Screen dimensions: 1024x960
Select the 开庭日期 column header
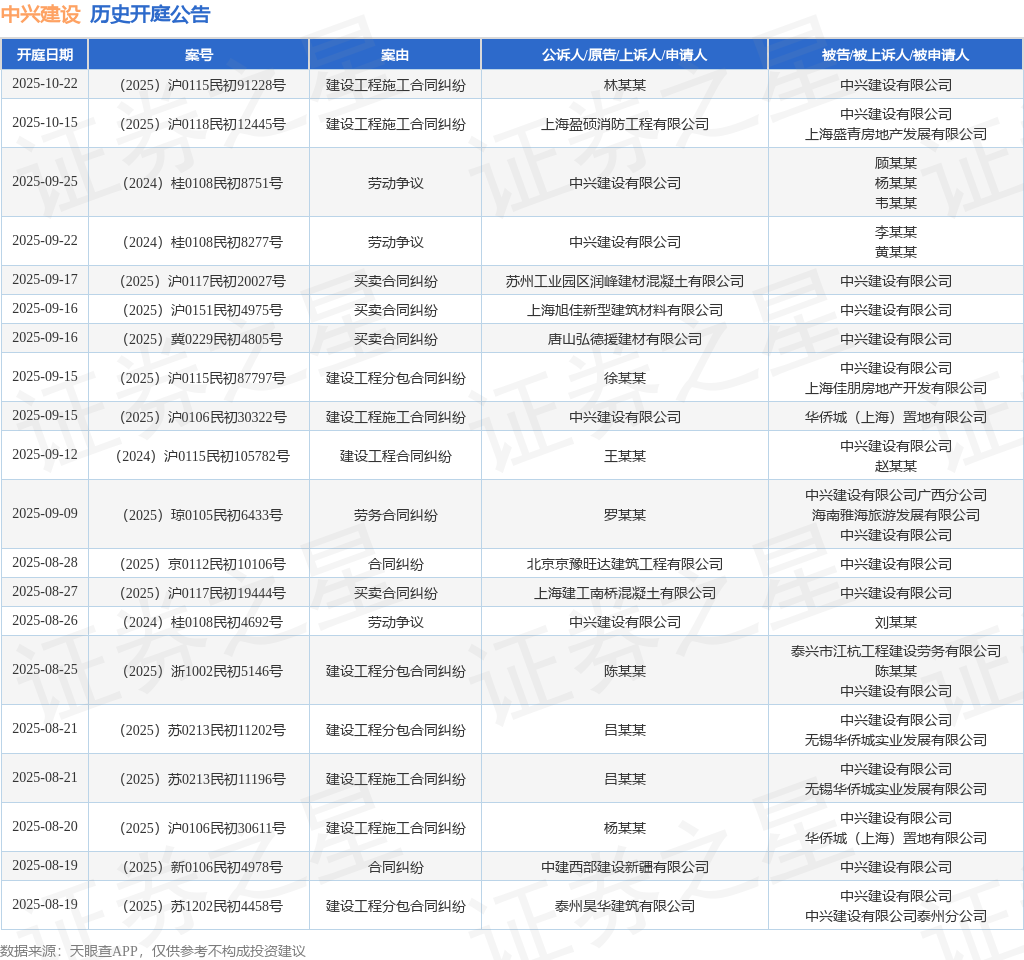click(44, 55)
